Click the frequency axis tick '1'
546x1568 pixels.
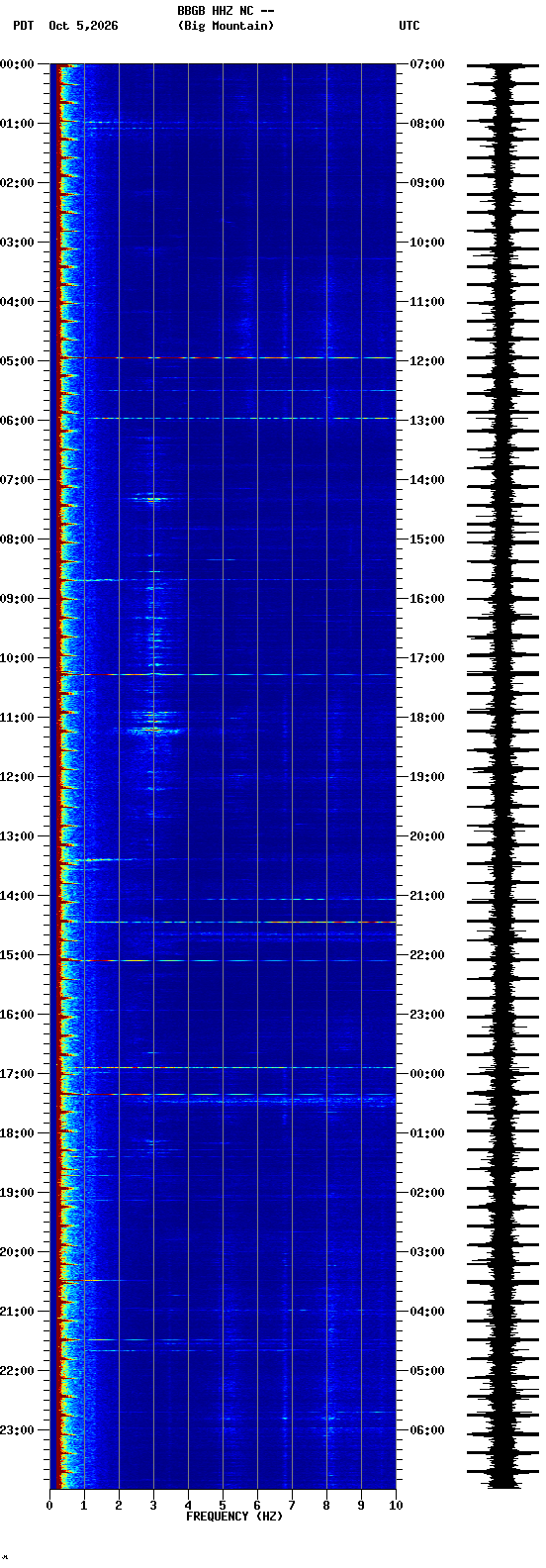pos(84,1506)
